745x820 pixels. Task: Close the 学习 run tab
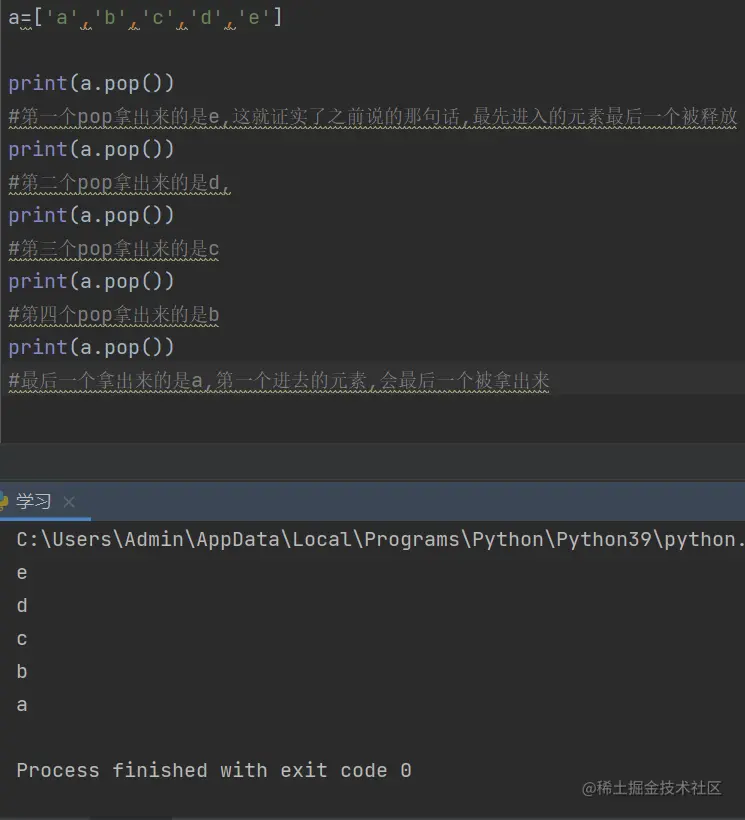(68, 502)
